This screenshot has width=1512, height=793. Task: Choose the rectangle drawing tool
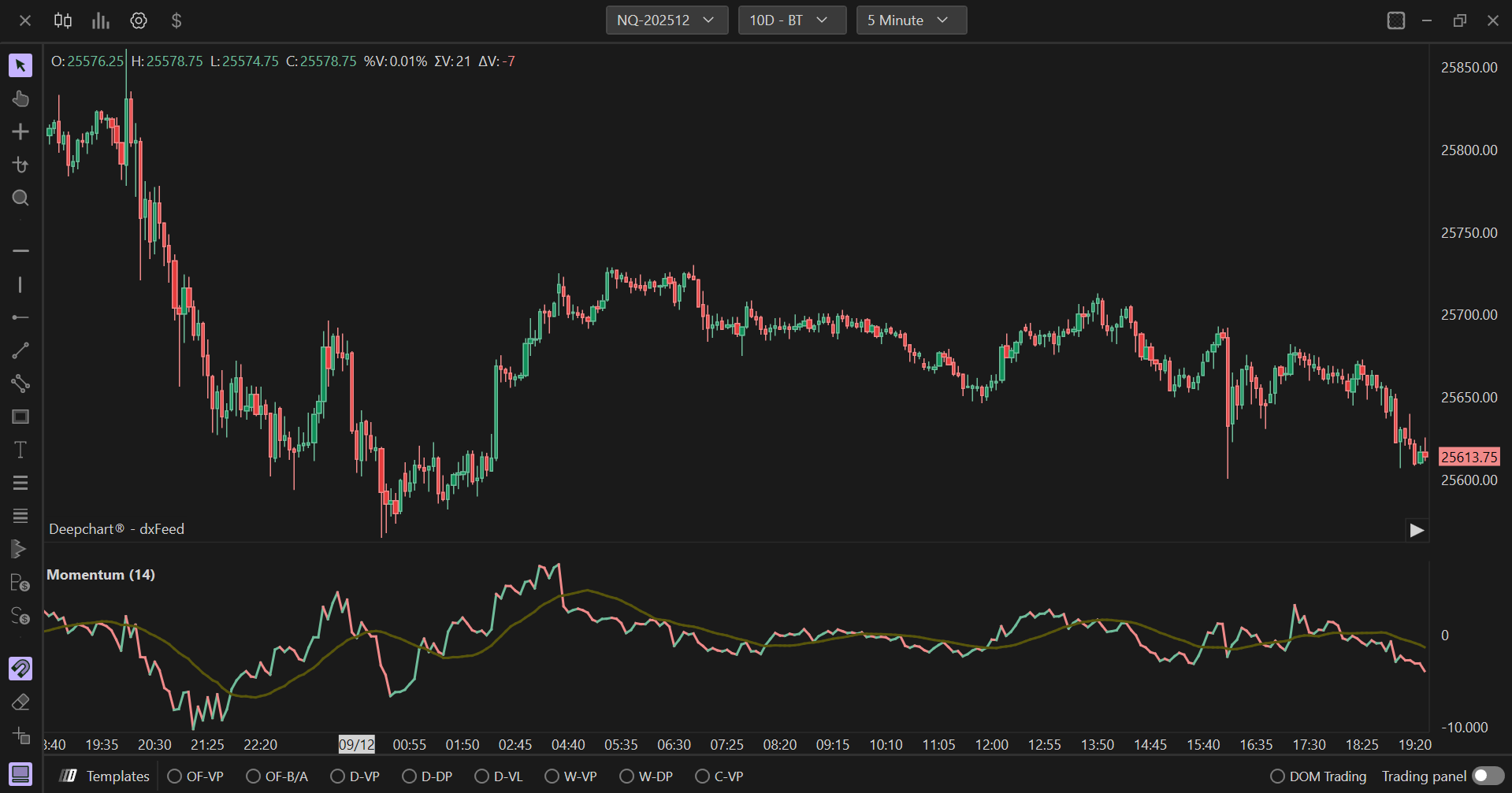[x=20, y=417]
